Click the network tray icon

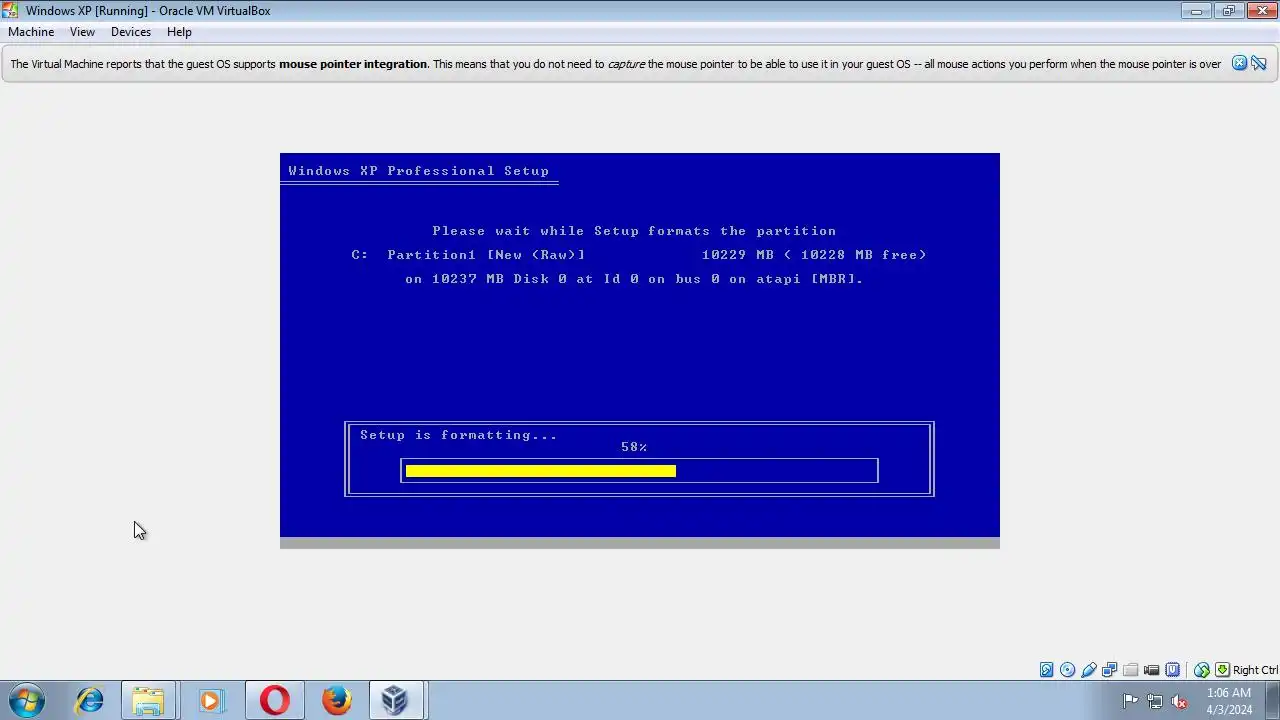tap(1155, 701)
